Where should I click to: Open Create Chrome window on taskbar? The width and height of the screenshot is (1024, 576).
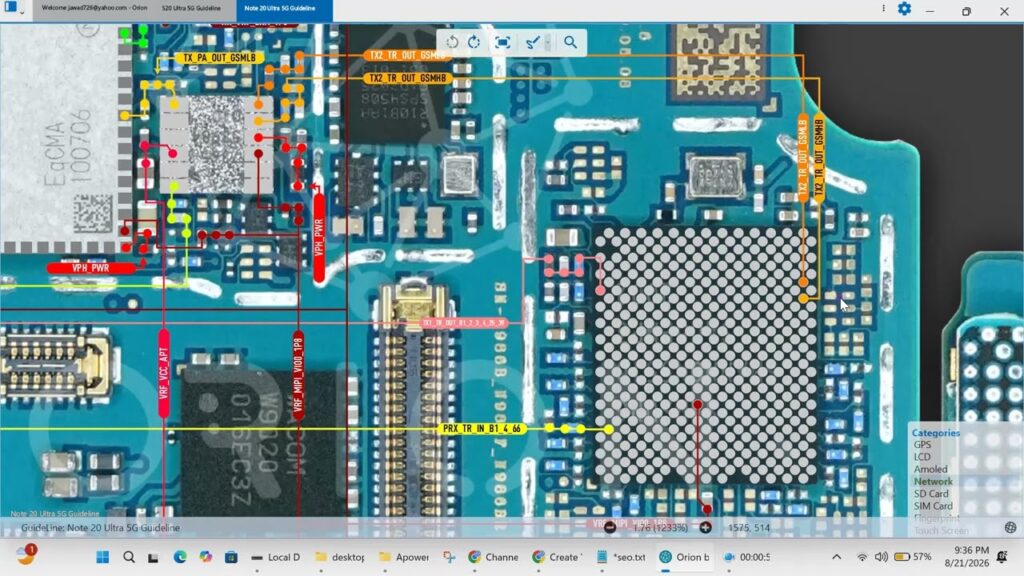557,557
